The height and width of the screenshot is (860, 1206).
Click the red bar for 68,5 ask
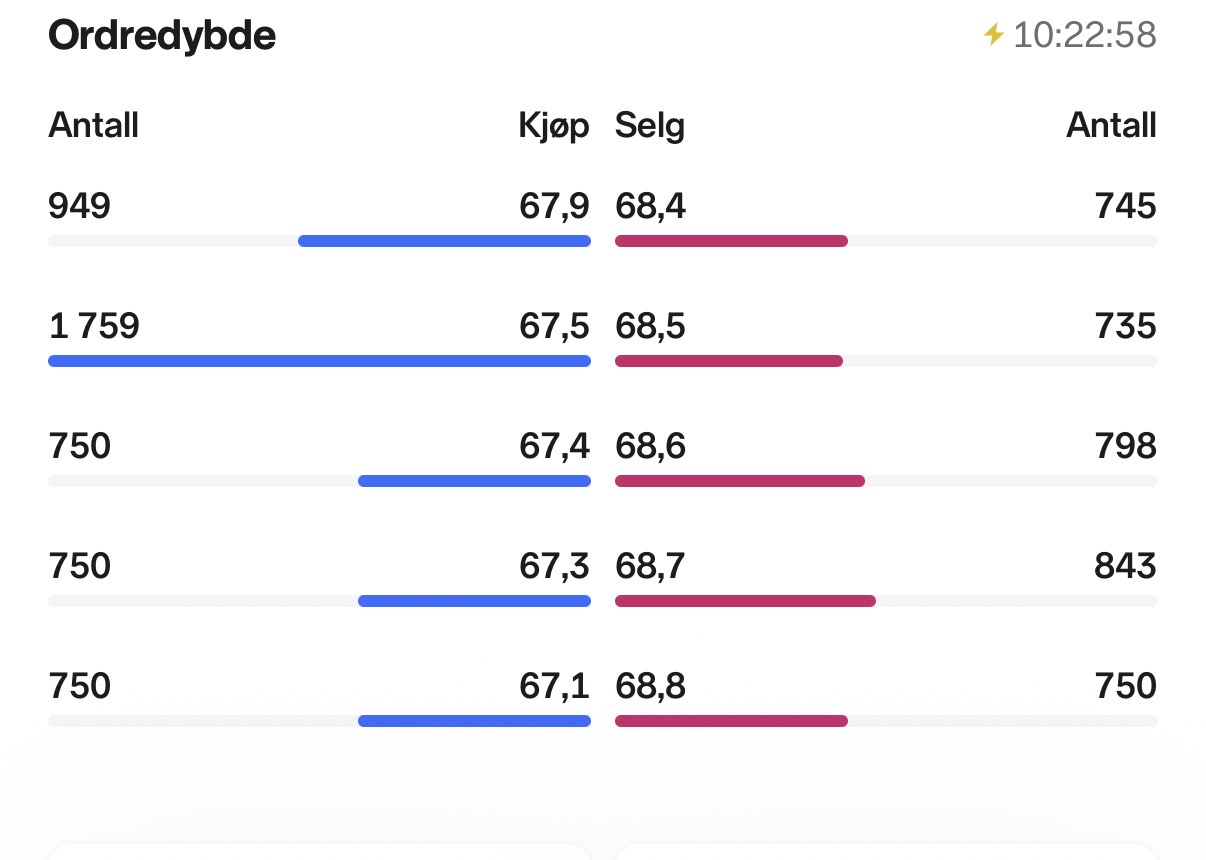coord(729,361)
